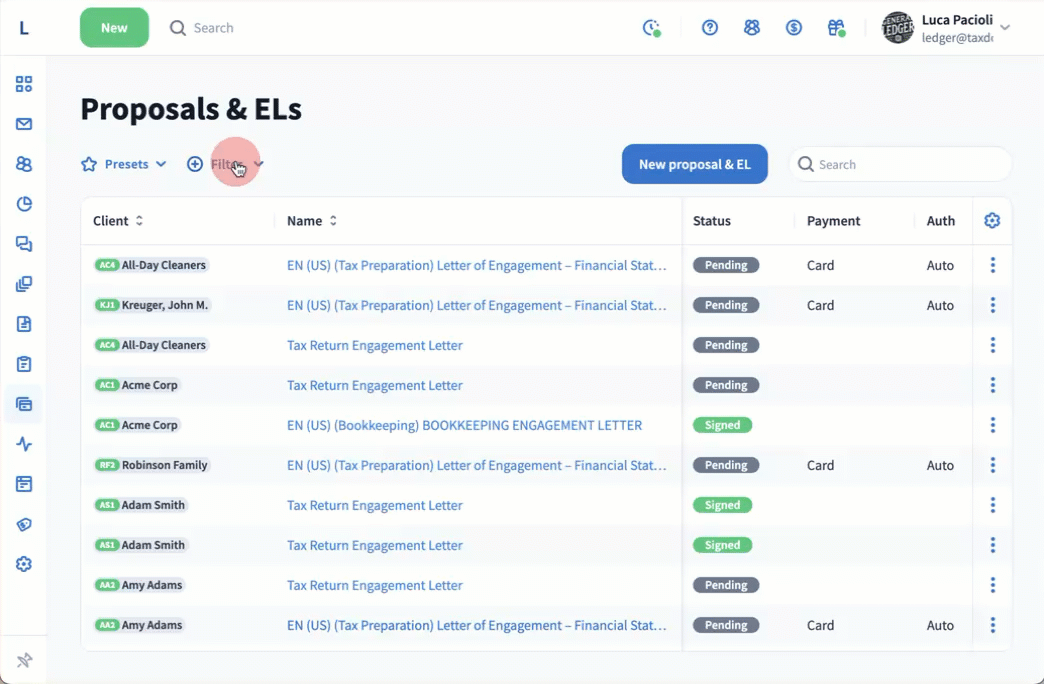The height and width of the screenshot is (684, 1044).
Task: Open table column settings gear icon
Action: 992,221
